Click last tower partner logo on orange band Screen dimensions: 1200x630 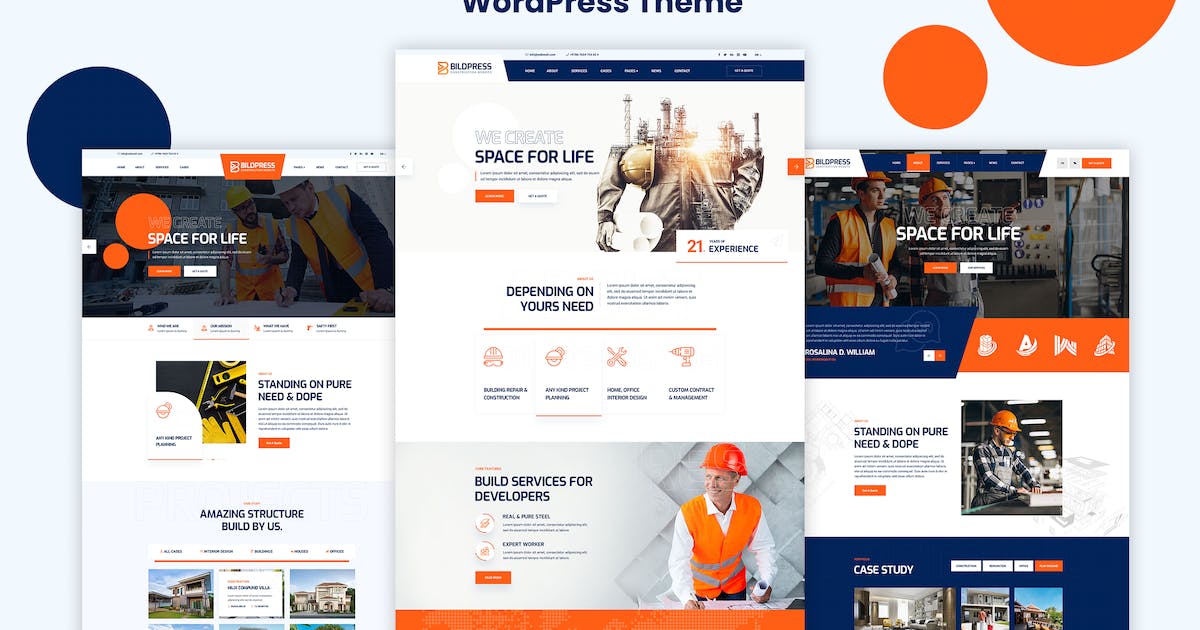1104,346
